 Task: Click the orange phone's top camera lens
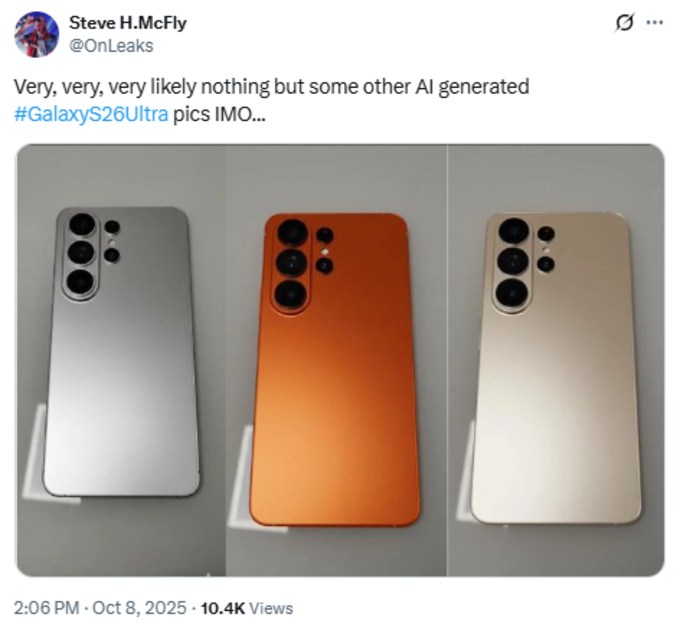pos(292,232)
